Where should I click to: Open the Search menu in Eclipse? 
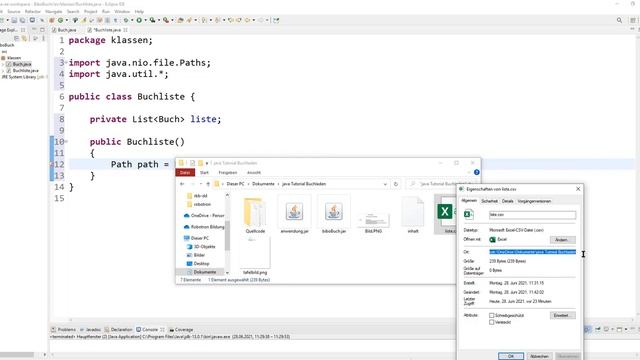pos(73,11)
